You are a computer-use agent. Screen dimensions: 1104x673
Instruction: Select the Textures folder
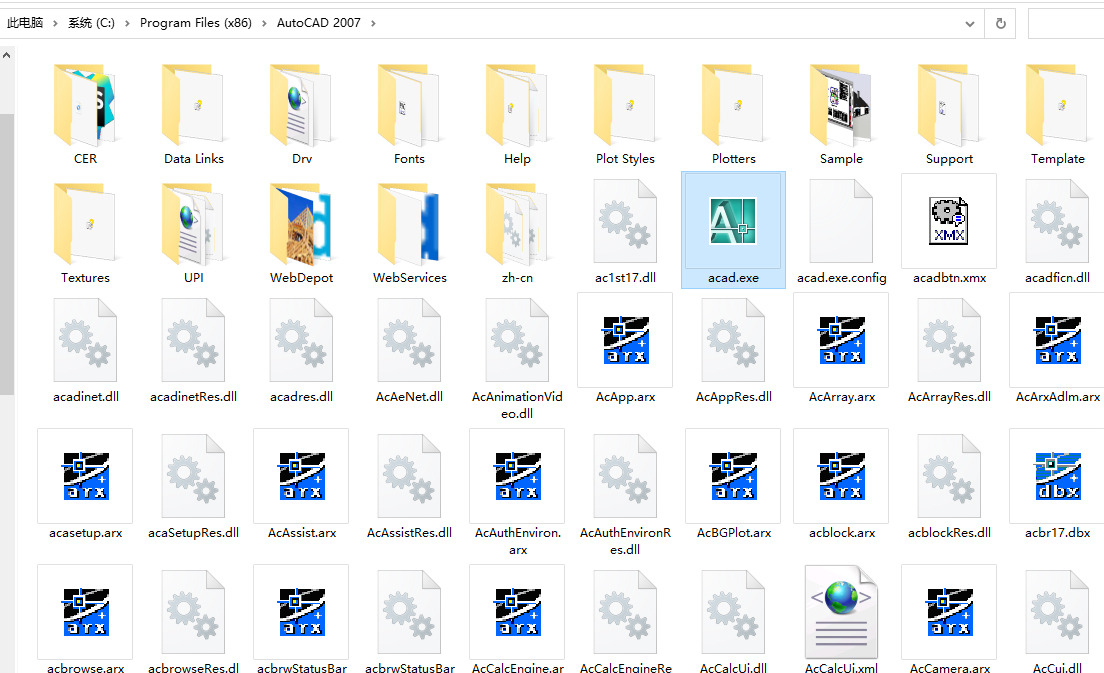pyautogui.click(x=85, y=225)
